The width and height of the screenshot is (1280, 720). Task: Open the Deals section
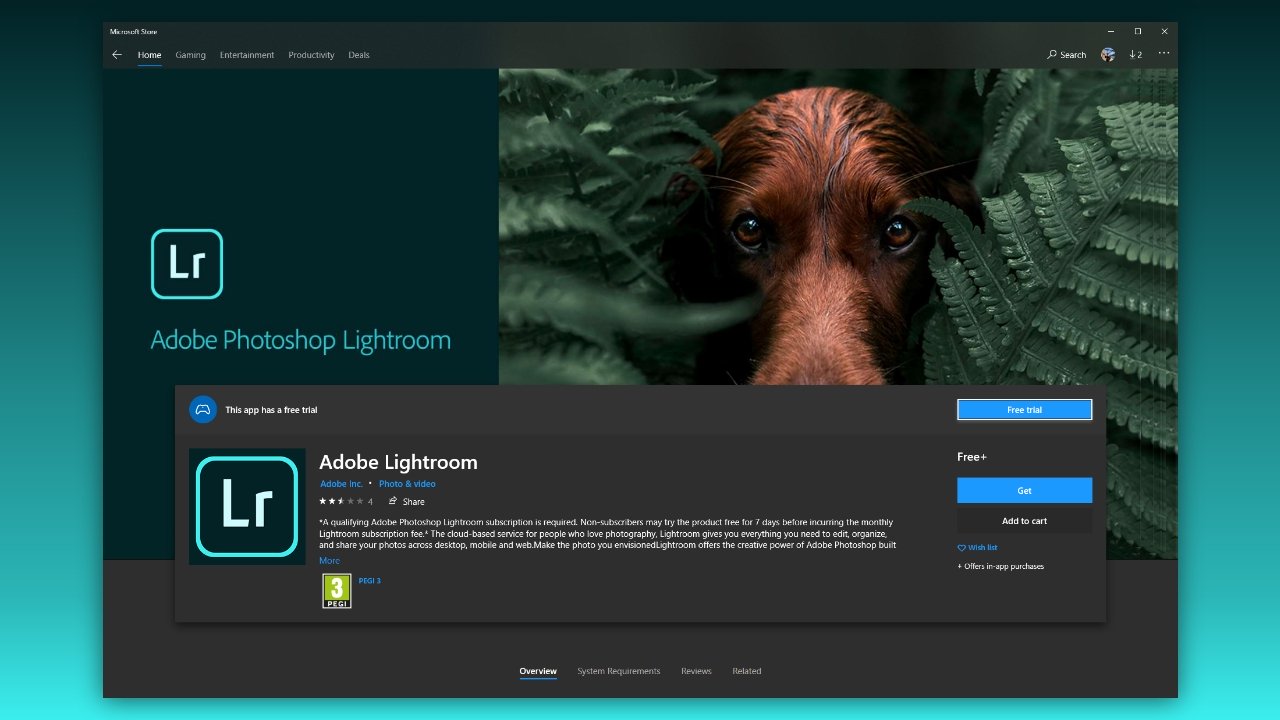(x=358, y=55)
